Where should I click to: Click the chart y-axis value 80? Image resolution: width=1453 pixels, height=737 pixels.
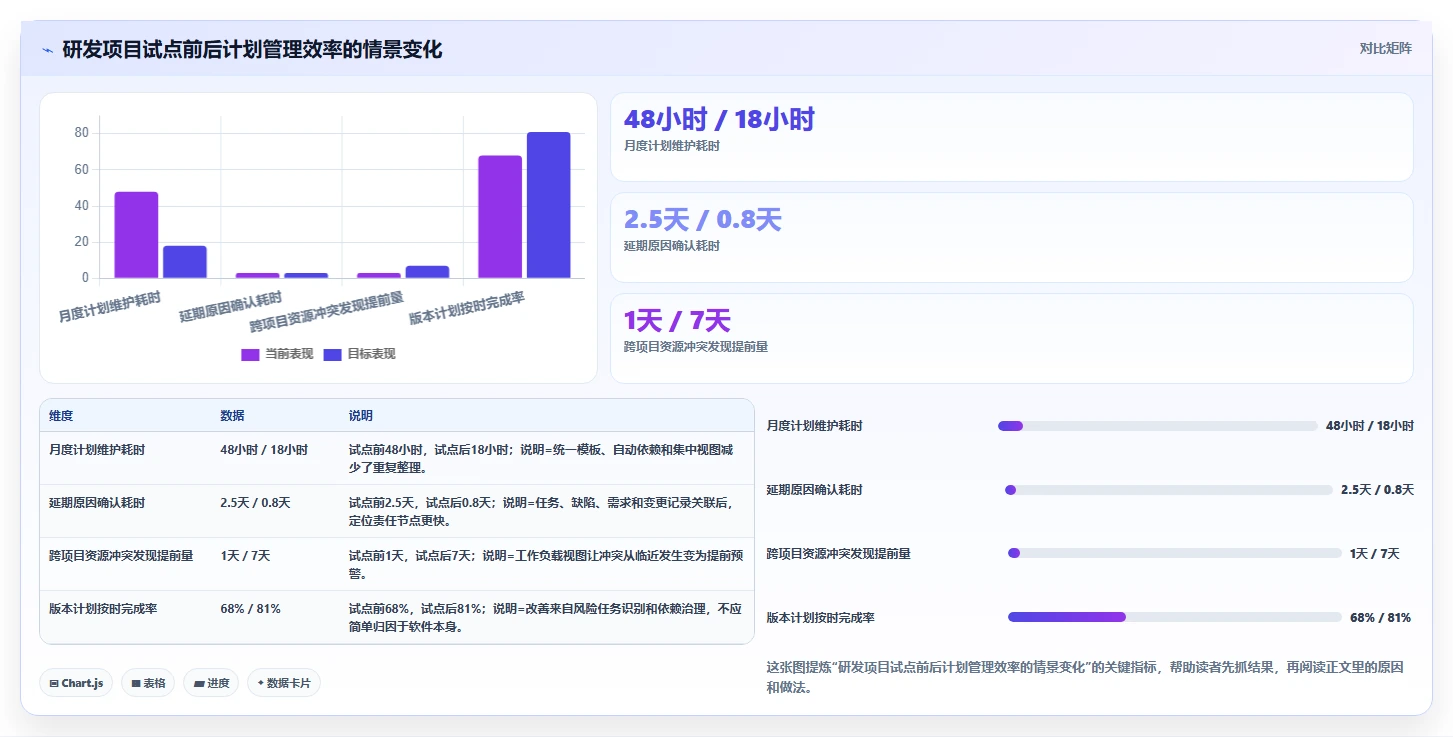[x=82, y=133]
